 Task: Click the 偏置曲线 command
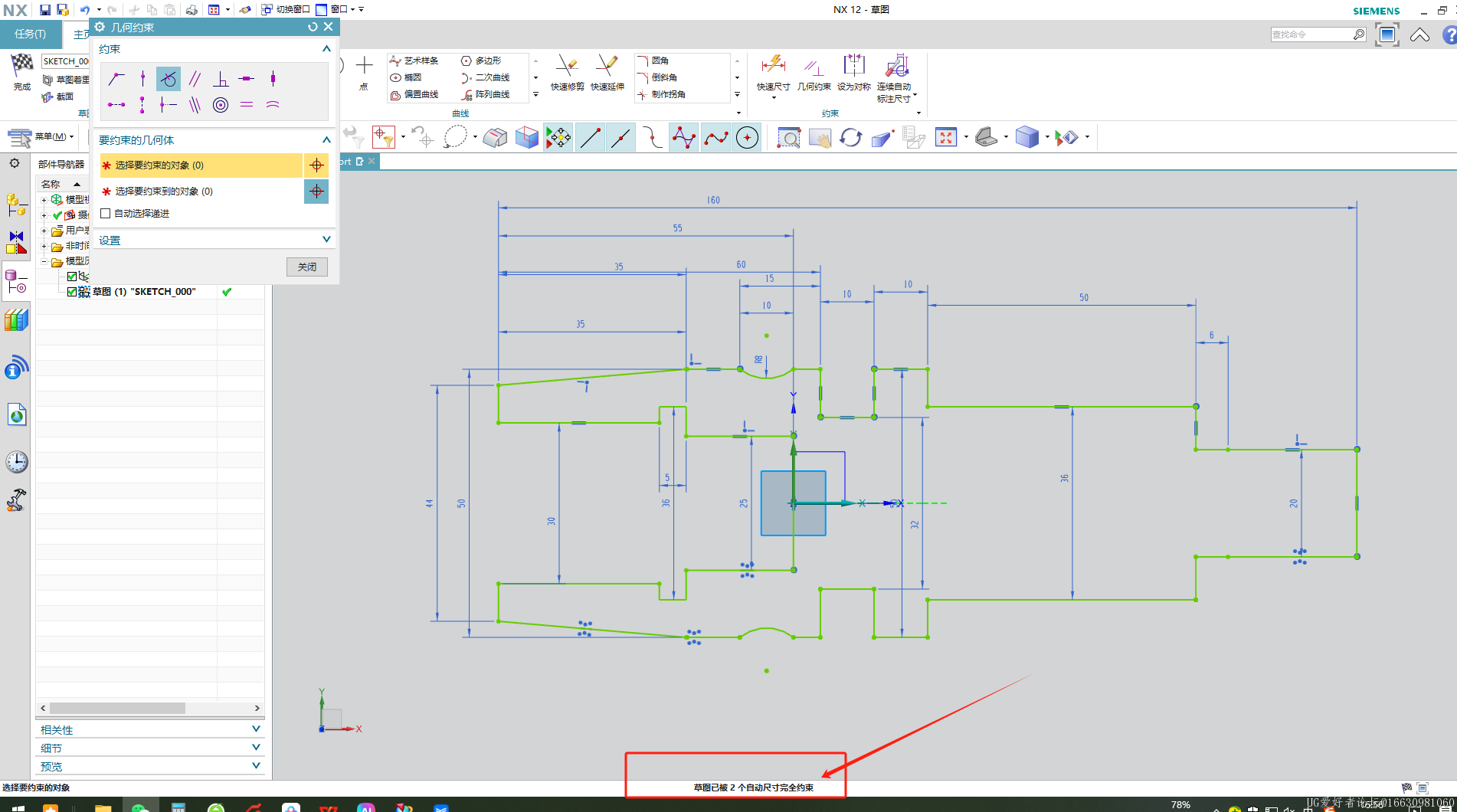(x=414, y=94)
